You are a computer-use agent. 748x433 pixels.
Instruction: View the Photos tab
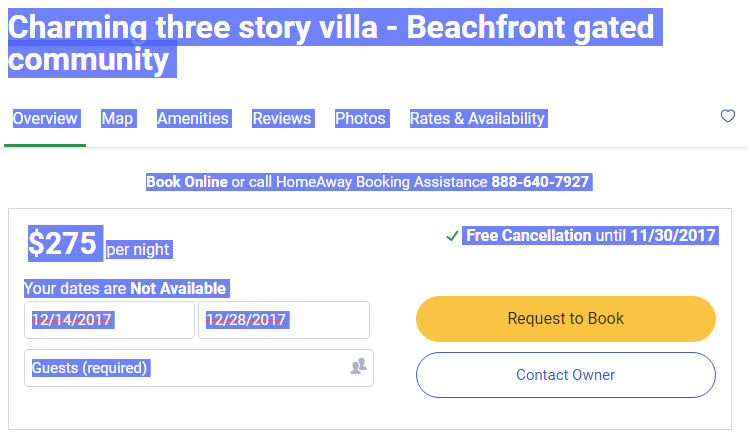(361, 118)
